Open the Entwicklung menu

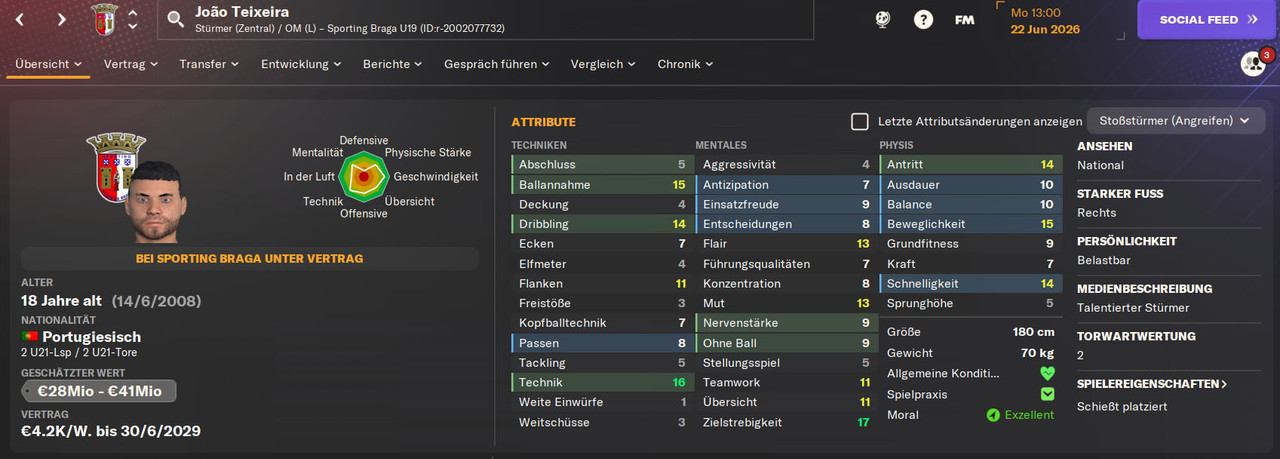pyautogui.click(x=301, y=64)
